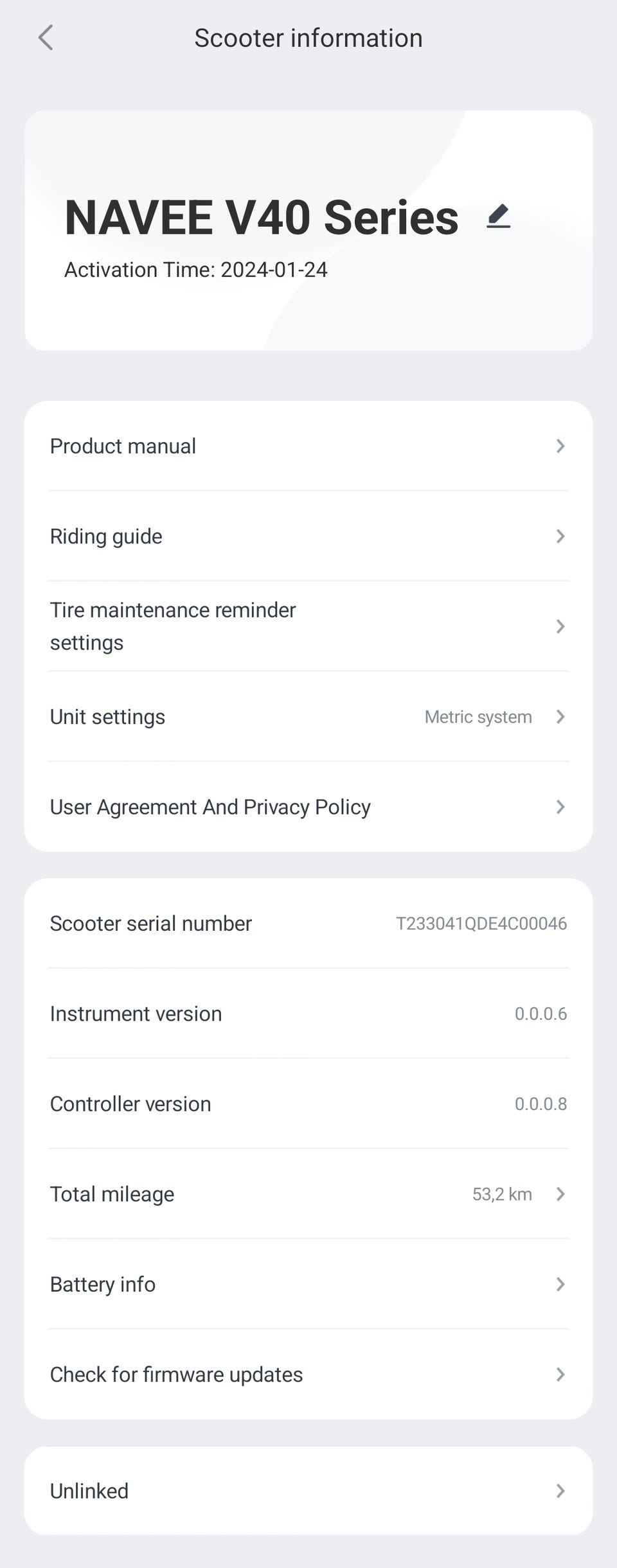Open Tire maintenance reminder settings
The width and height of the screenshot is (617, 1568).
[x=173, y=626]
